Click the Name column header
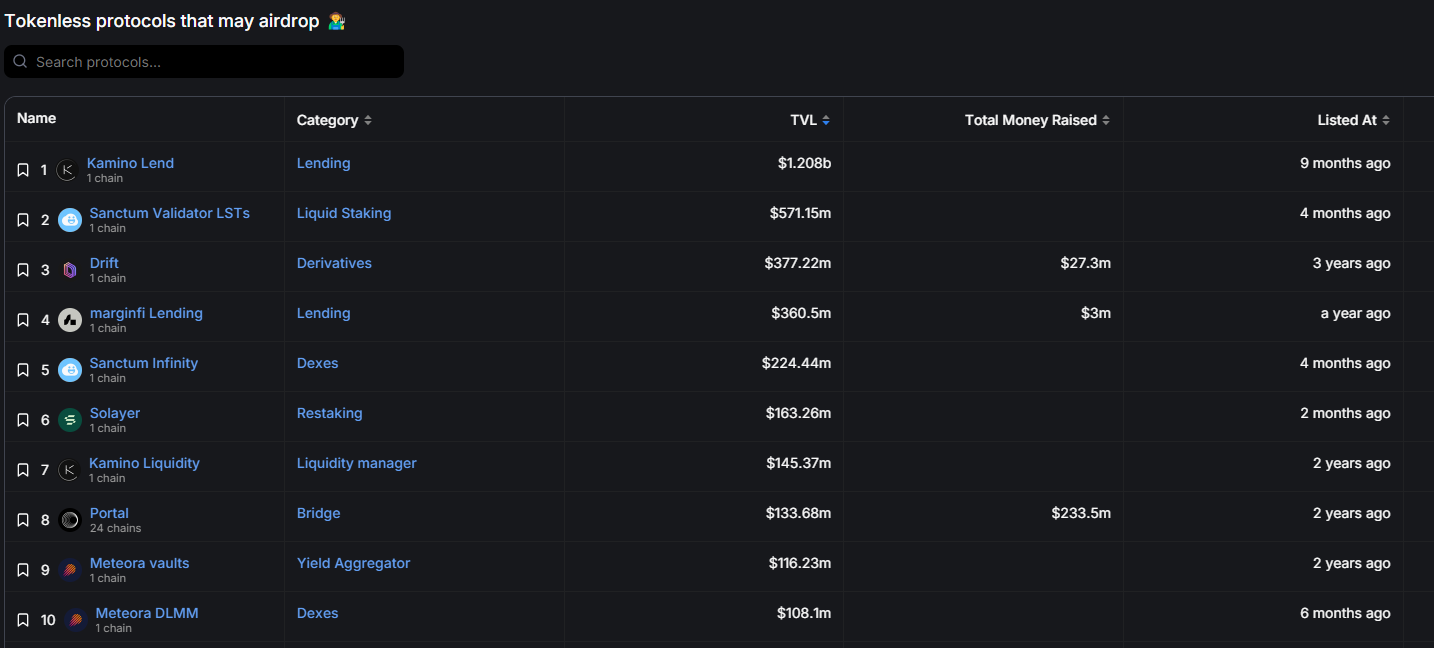 click(x=36, y=118)
